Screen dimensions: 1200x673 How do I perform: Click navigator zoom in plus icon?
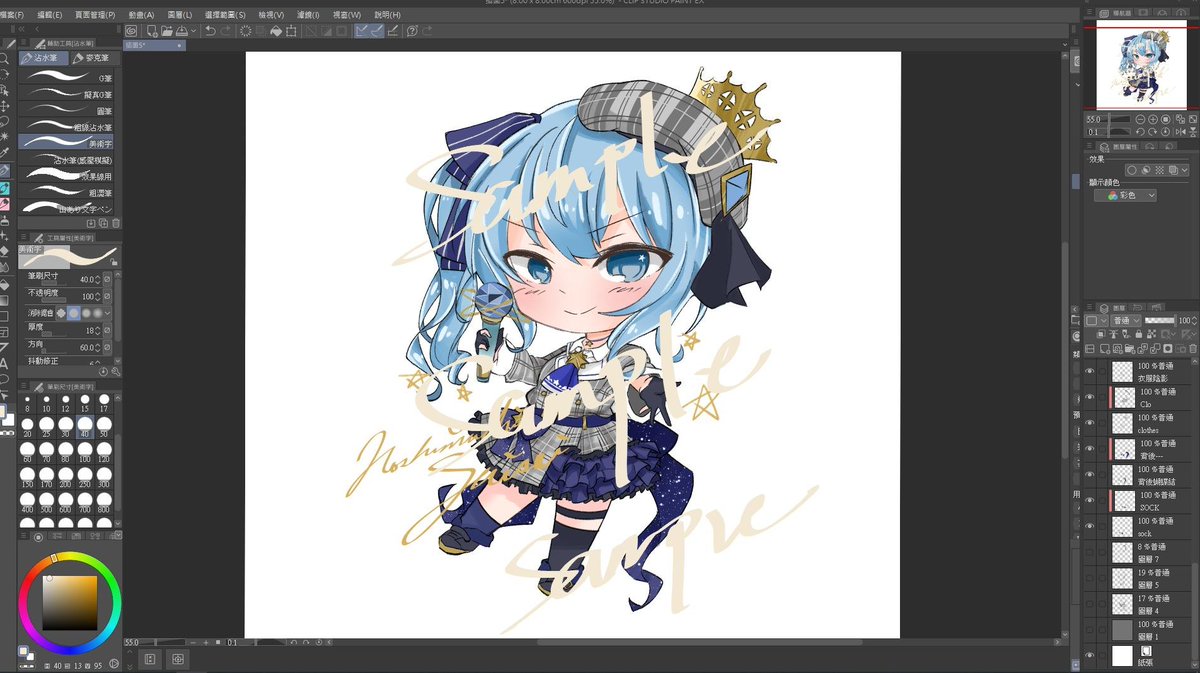1154,119
